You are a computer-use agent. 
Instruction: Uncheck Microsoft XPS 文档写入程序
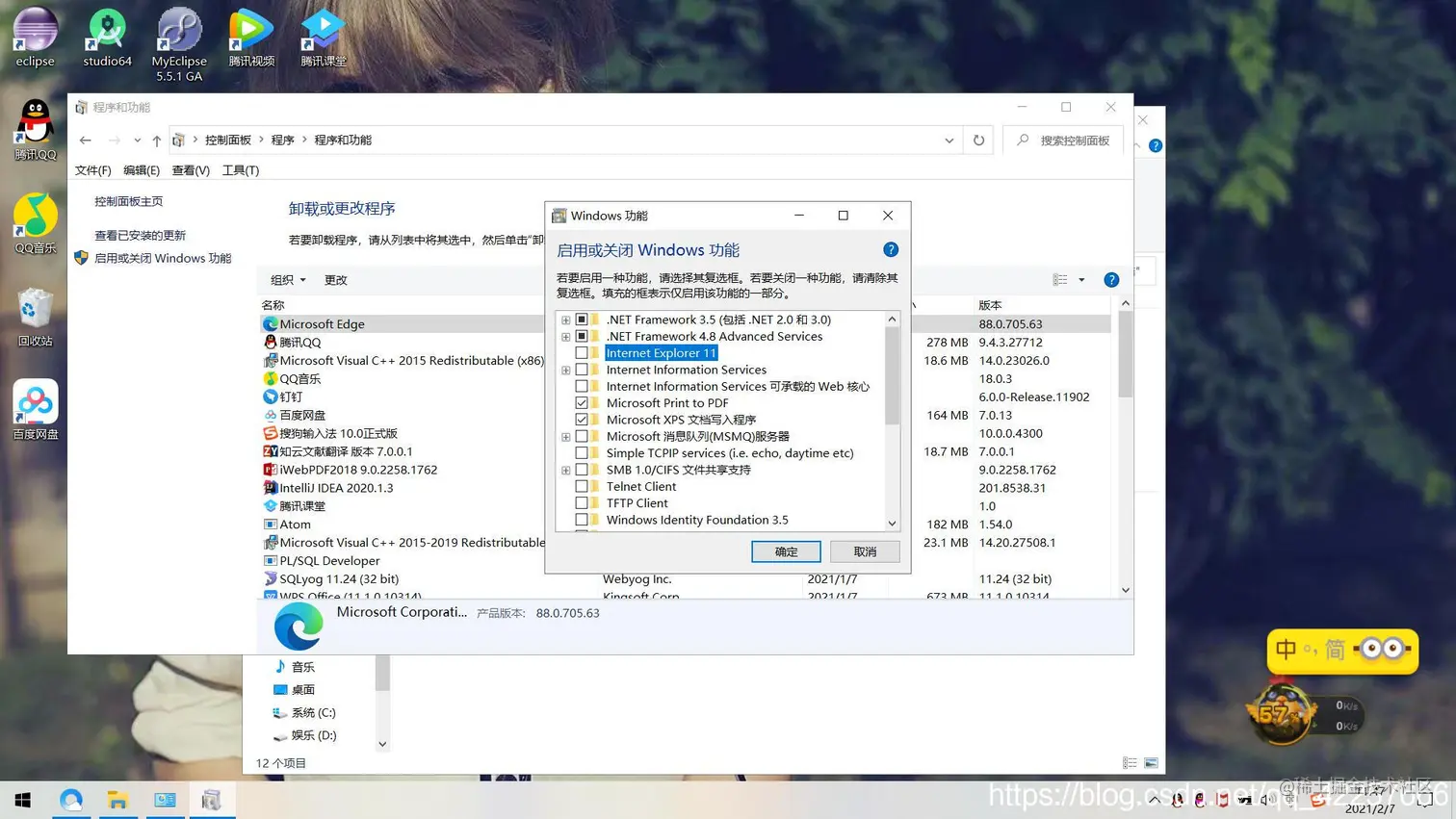point(582,420)
